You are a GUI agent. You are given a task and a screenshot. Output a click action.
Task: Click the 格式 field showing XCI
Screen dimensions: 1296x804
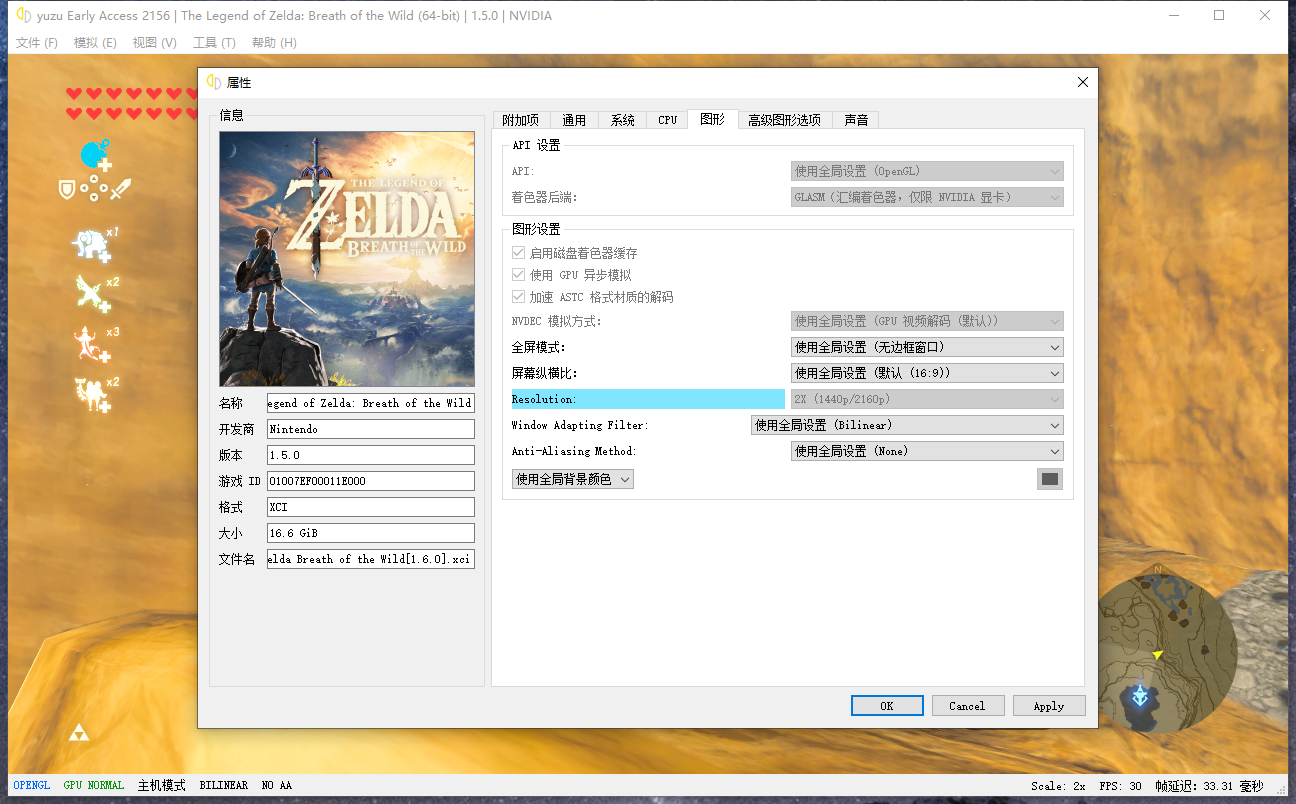tap(371, 507)
